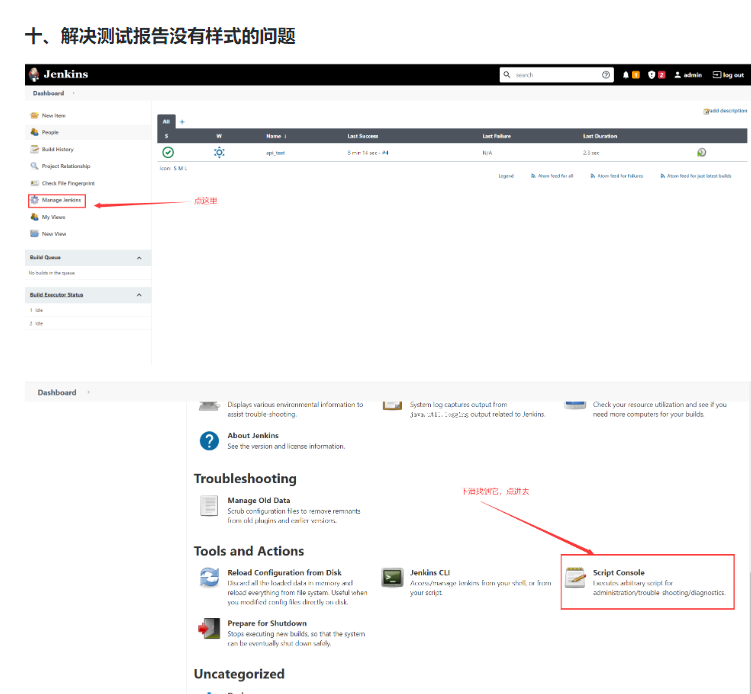
Task: Expand the lower Dashboard breadcrumb arrow
Action: coord(89,392)
